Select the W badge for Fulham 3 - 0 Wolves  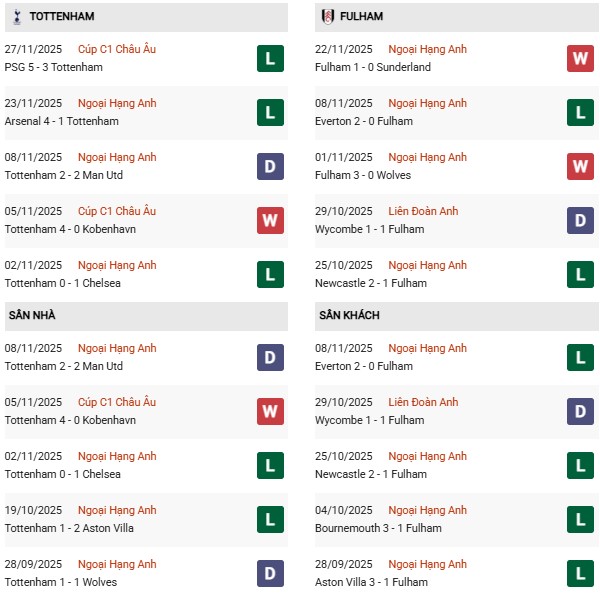tap(581, 166)
